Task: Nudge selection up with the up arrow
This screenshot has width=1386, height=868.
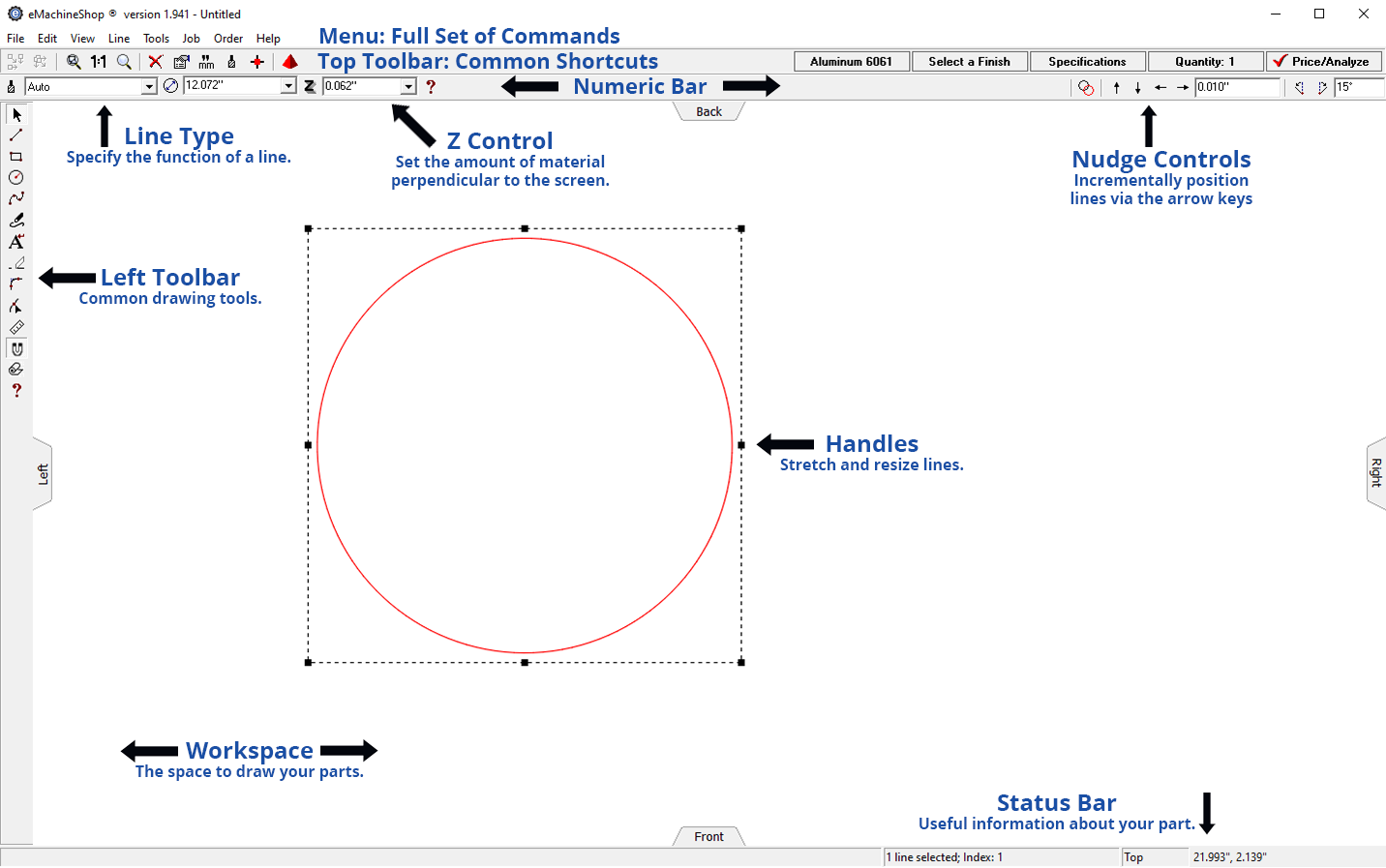Action: pos(1117,87)
